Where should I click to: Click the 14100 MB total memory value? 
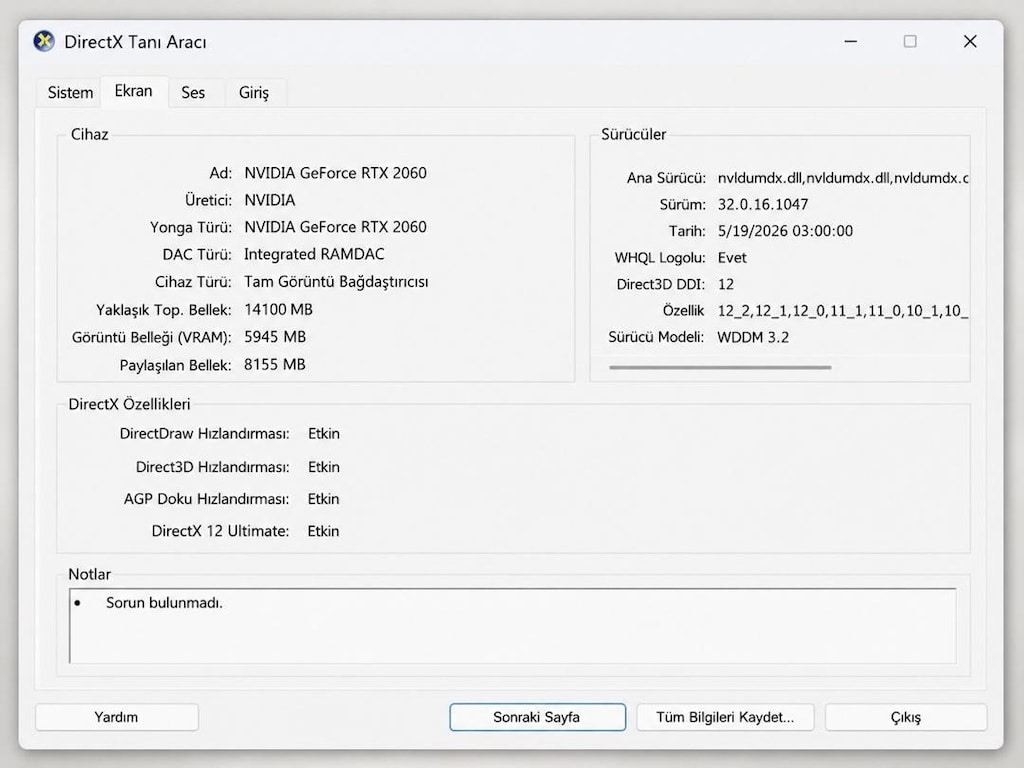[278, 310]
